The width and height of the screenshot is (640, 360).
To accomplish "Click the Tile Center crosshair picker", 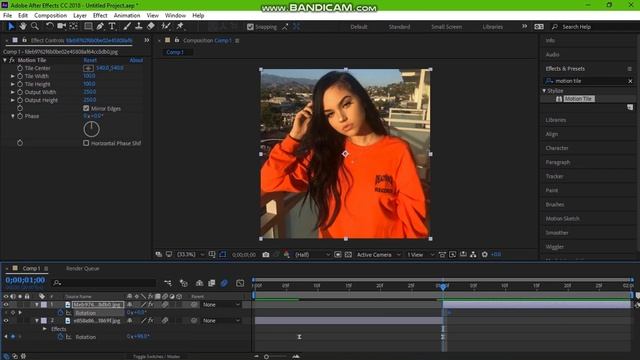I will click(88, 68).
